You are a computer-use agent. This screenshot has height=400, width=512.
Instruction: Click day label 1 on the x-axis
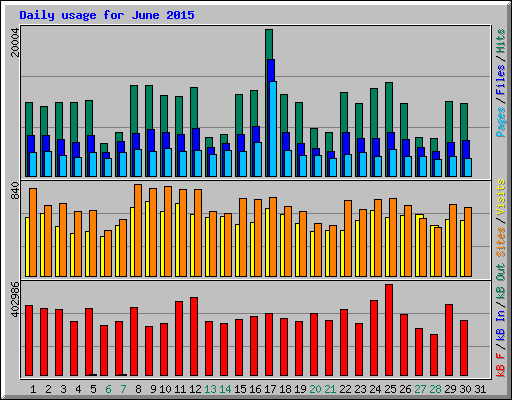(33, 389)
